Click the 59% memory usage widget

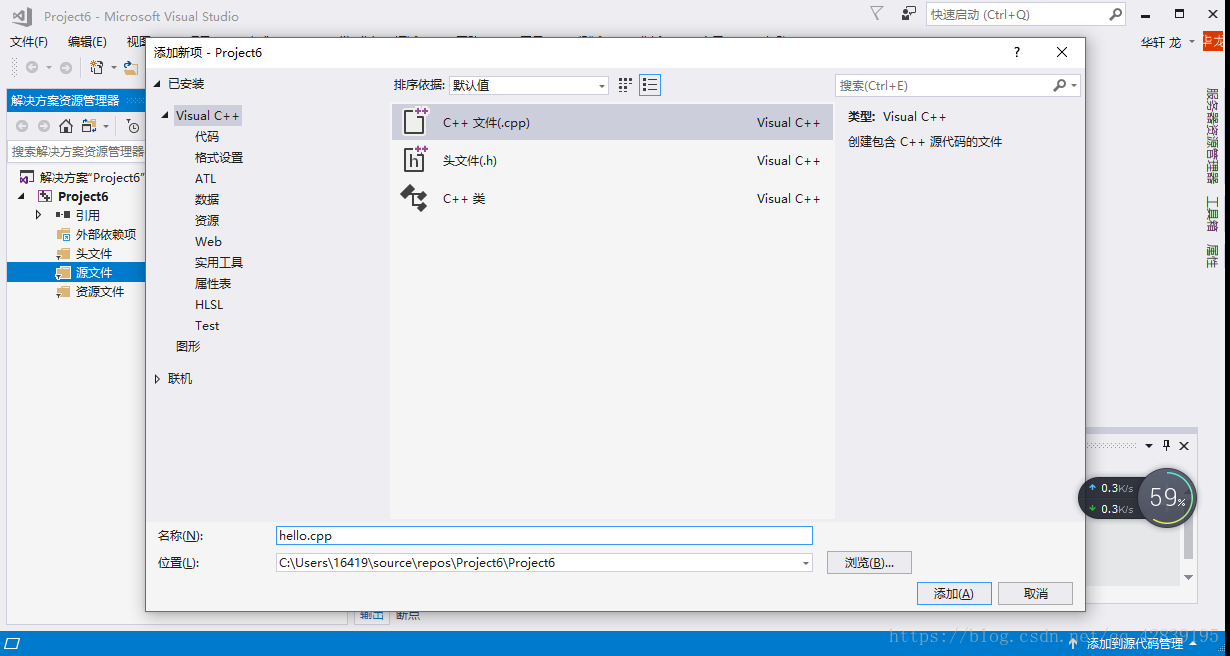click(1167, 498)
